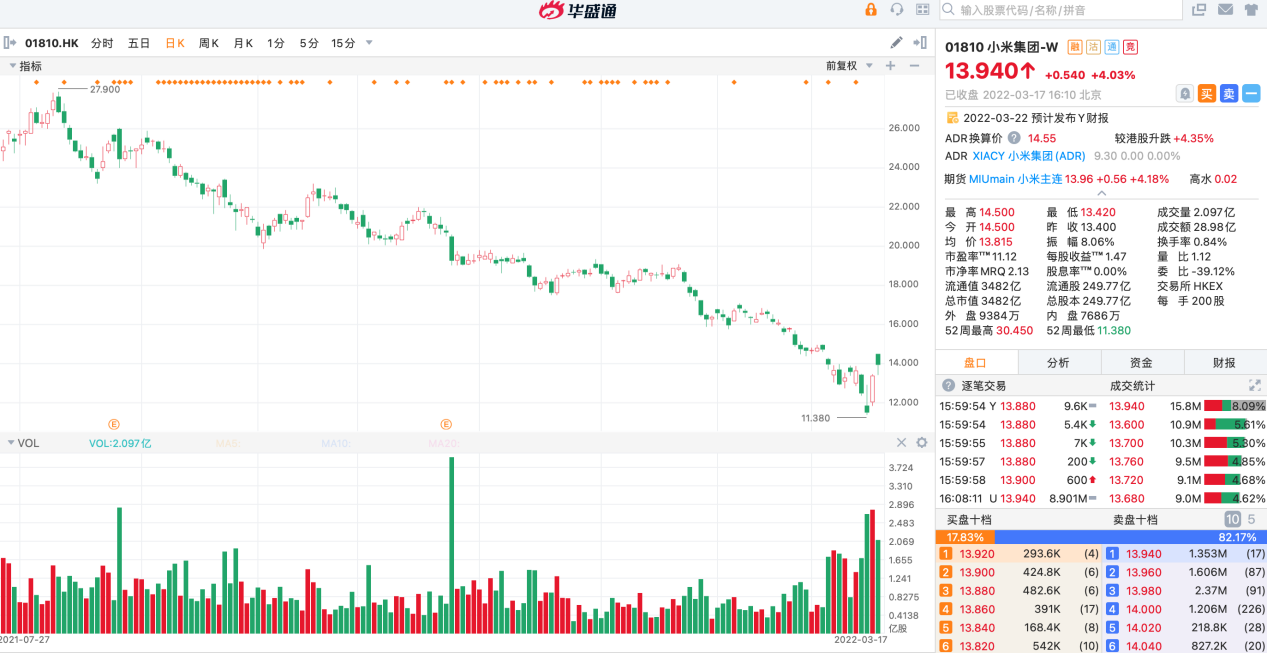Switch chart to 五日 view
Viewport: 1267px width, 653px height.
click(x=139, y=43)
